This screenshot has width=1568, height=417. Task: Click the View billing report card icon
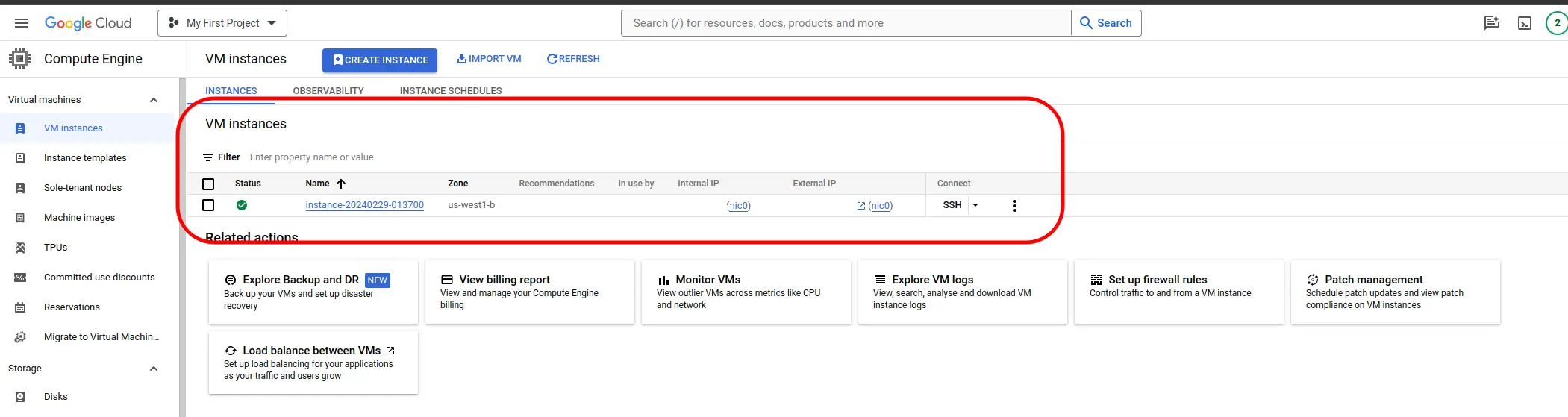(x=447, y=280)
